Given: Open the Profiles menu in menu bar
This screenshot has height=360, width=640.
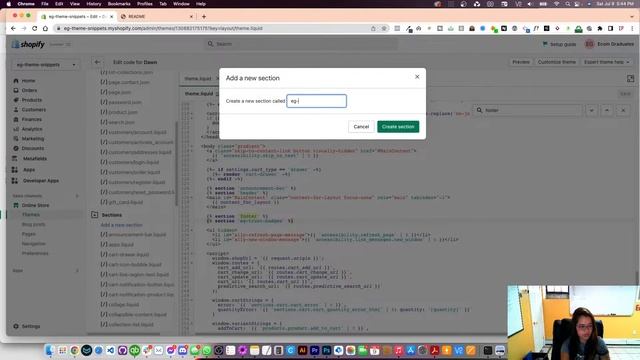Looking at the screenshot, I should pyautogui.click(x=144, y=4).
